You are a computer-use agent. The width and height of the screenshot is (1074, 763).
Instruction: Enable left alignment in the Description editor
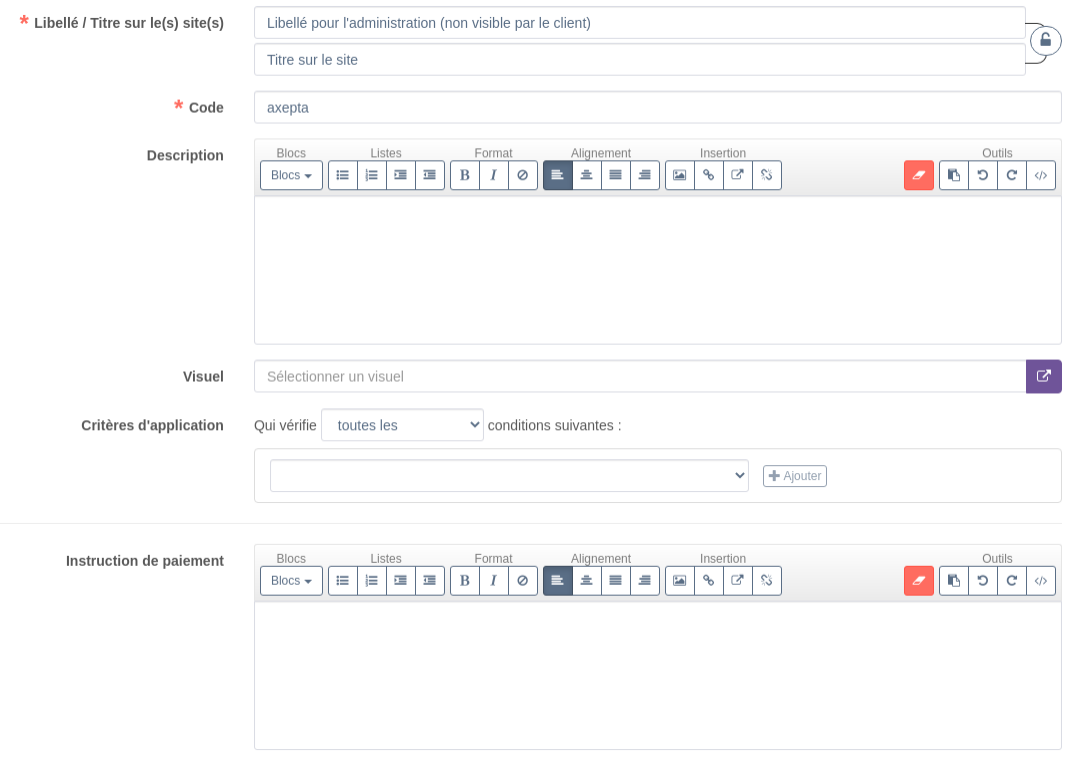pos(558,175)
